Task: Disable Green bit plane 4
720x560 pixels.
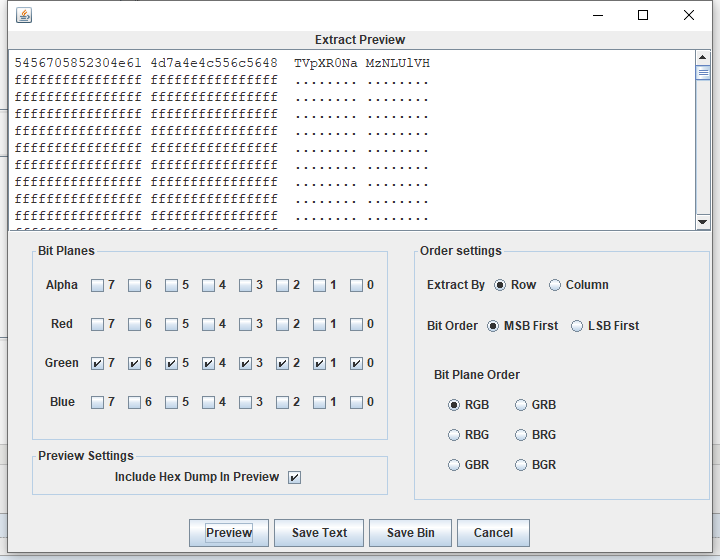Action: pyautogui.click(x=208, y=364)
